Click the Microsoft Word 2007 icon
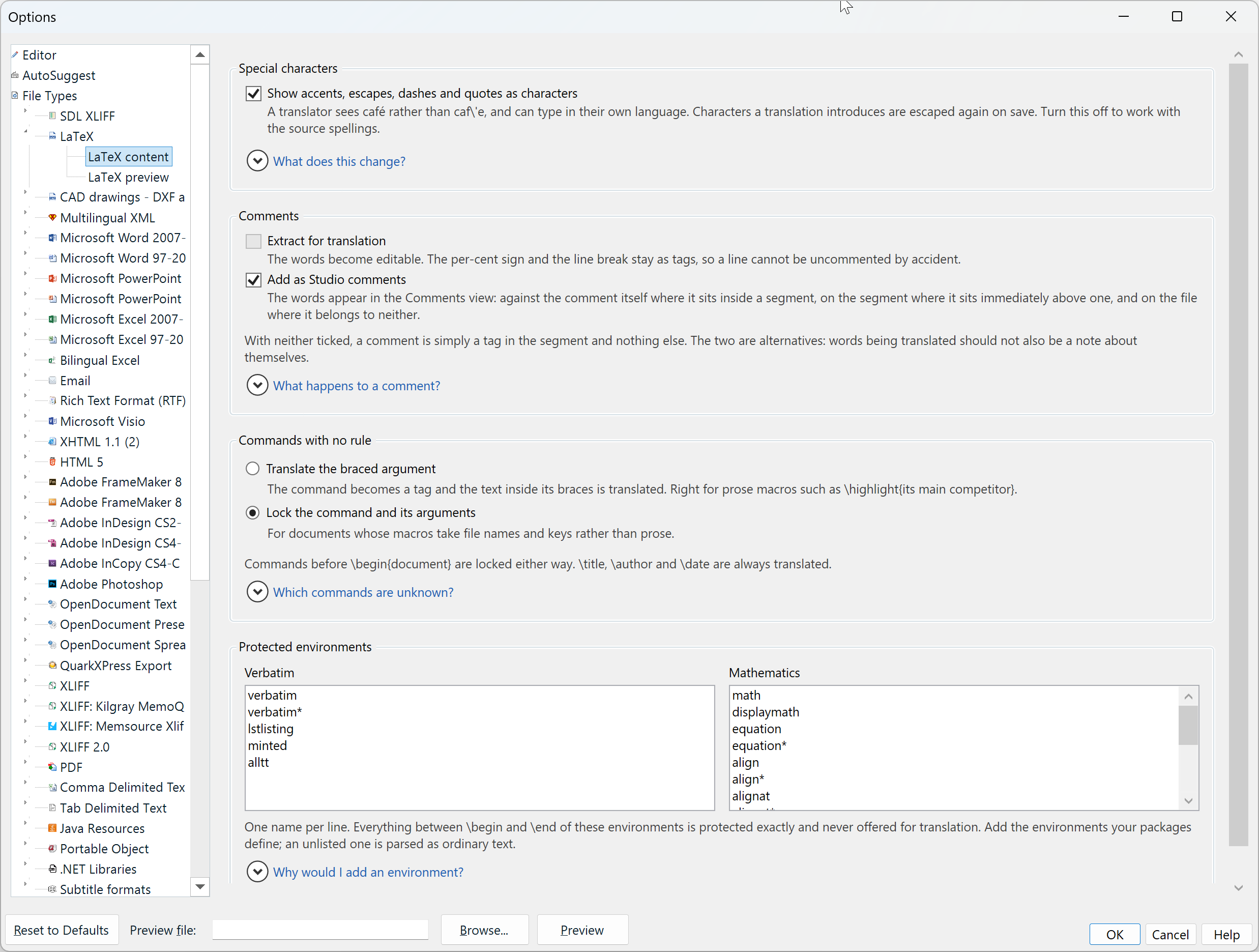Image resolution: width=1259 pixels, height=952 pixels. click(52, 238)
